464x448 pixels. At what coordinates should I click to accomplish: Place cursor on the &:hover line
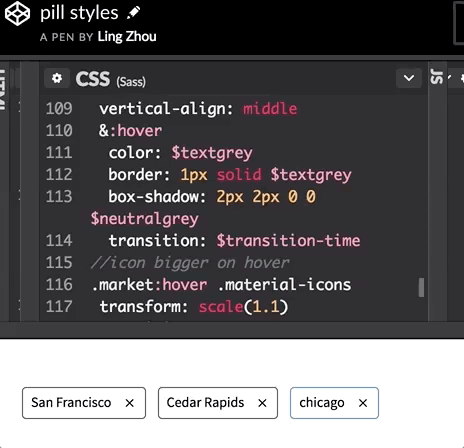click(130, 131)
